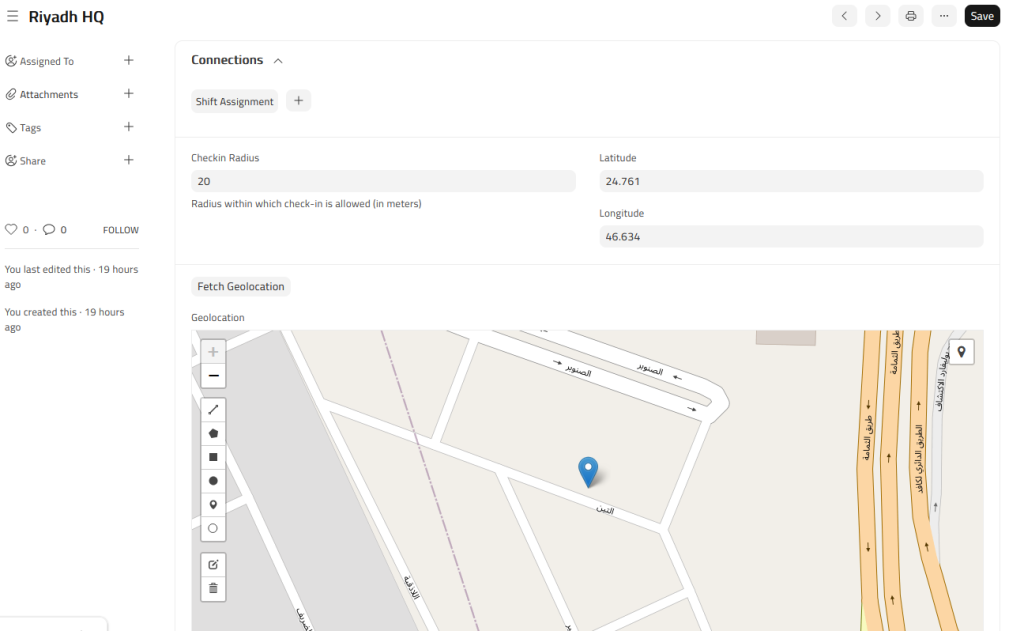Viewport: 1024px width, 631px height.
Task: Pick the marker placement tool
Action: pos(213,505)
